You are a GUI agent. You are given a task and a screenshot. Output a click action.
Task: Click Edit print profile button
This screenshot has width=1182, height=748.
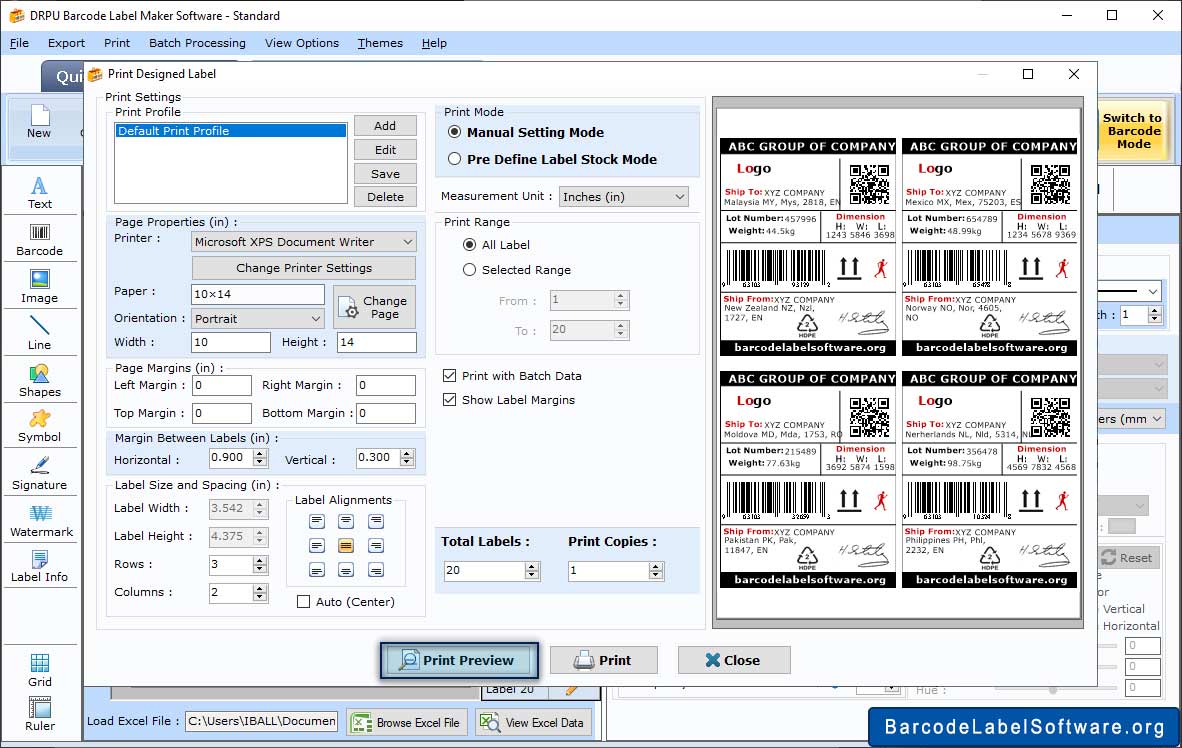(x=385, y=150)
